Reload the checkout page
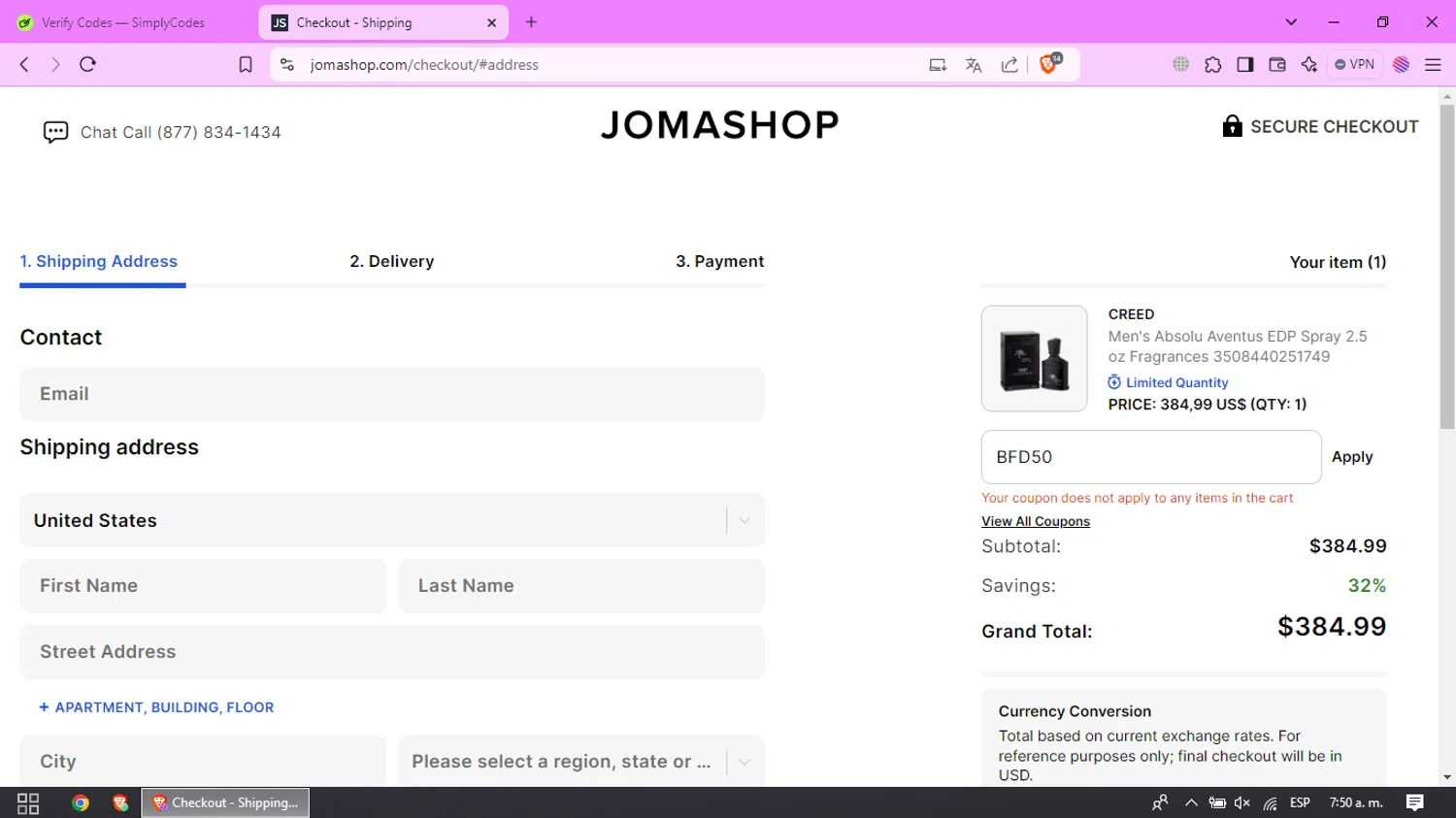 click(x=87, y=64)
